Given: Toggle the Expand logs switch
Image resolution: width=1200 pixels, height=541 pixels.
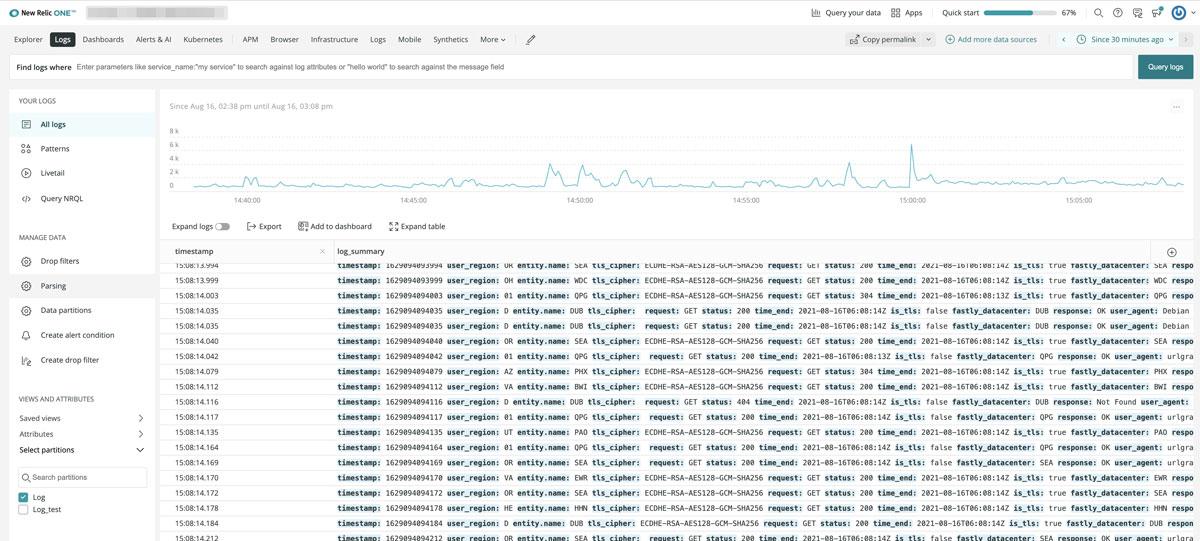Looking at the screenshot, I should click(222, 227).
